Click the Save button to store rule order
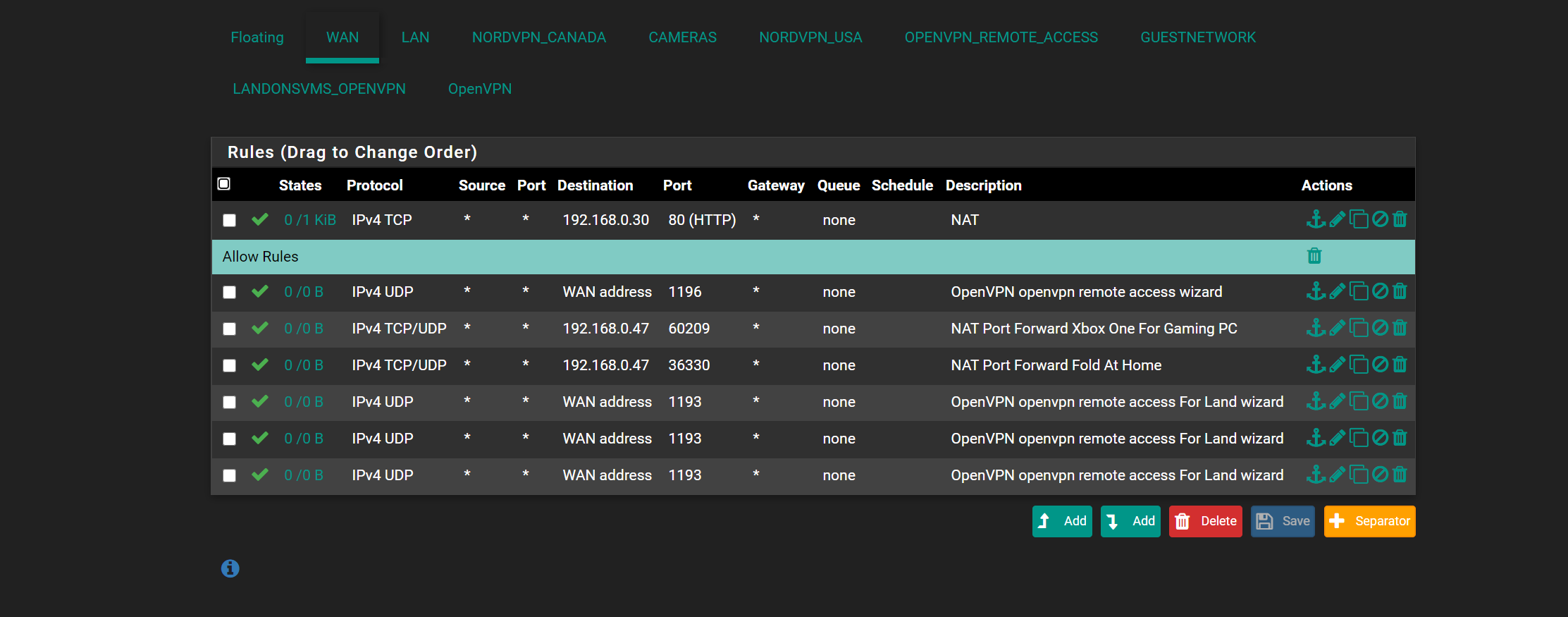Viewport: 1568px width, 617px height. (1283, 521)
